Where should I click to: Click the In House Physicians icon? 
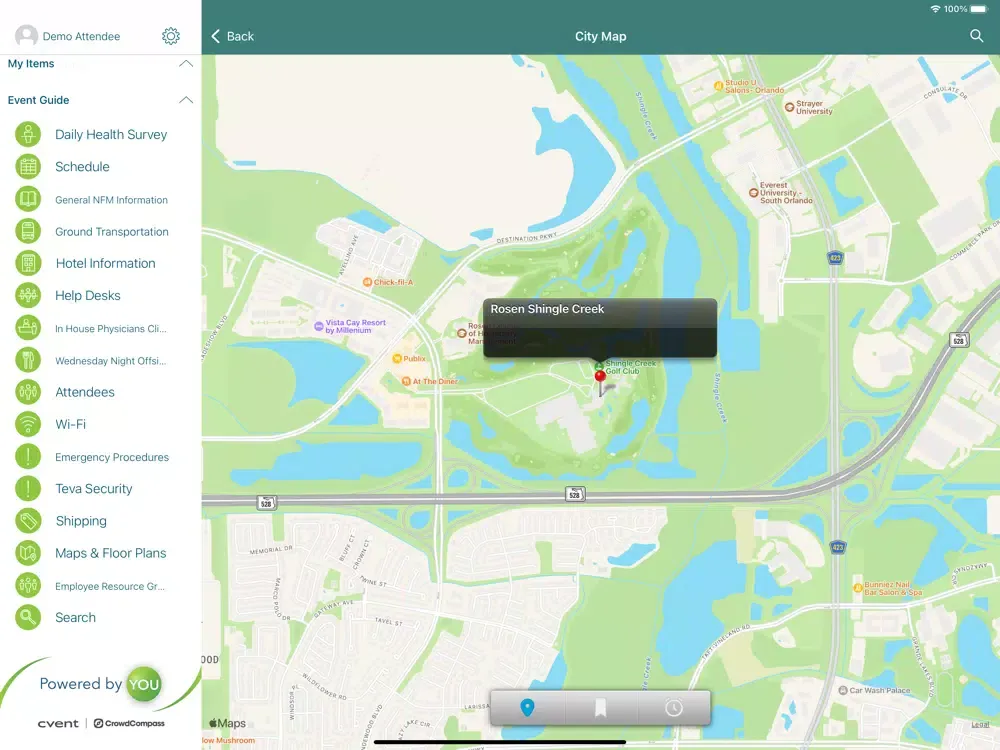click(x=28, y=328)
